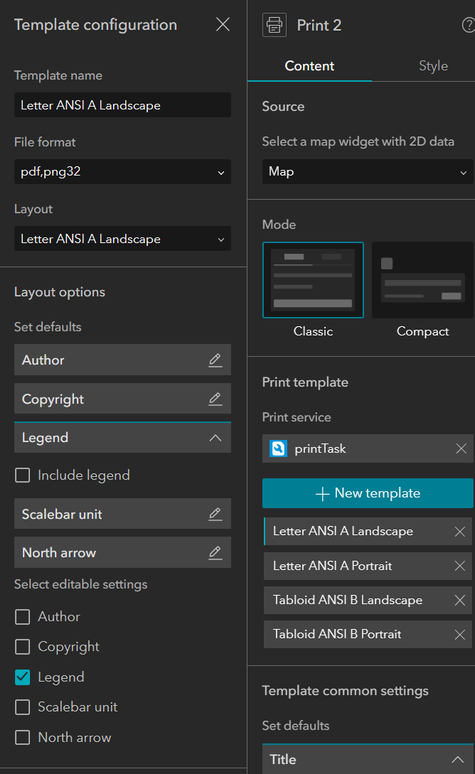Close the Template configuration panel

[x=223, y=24]
